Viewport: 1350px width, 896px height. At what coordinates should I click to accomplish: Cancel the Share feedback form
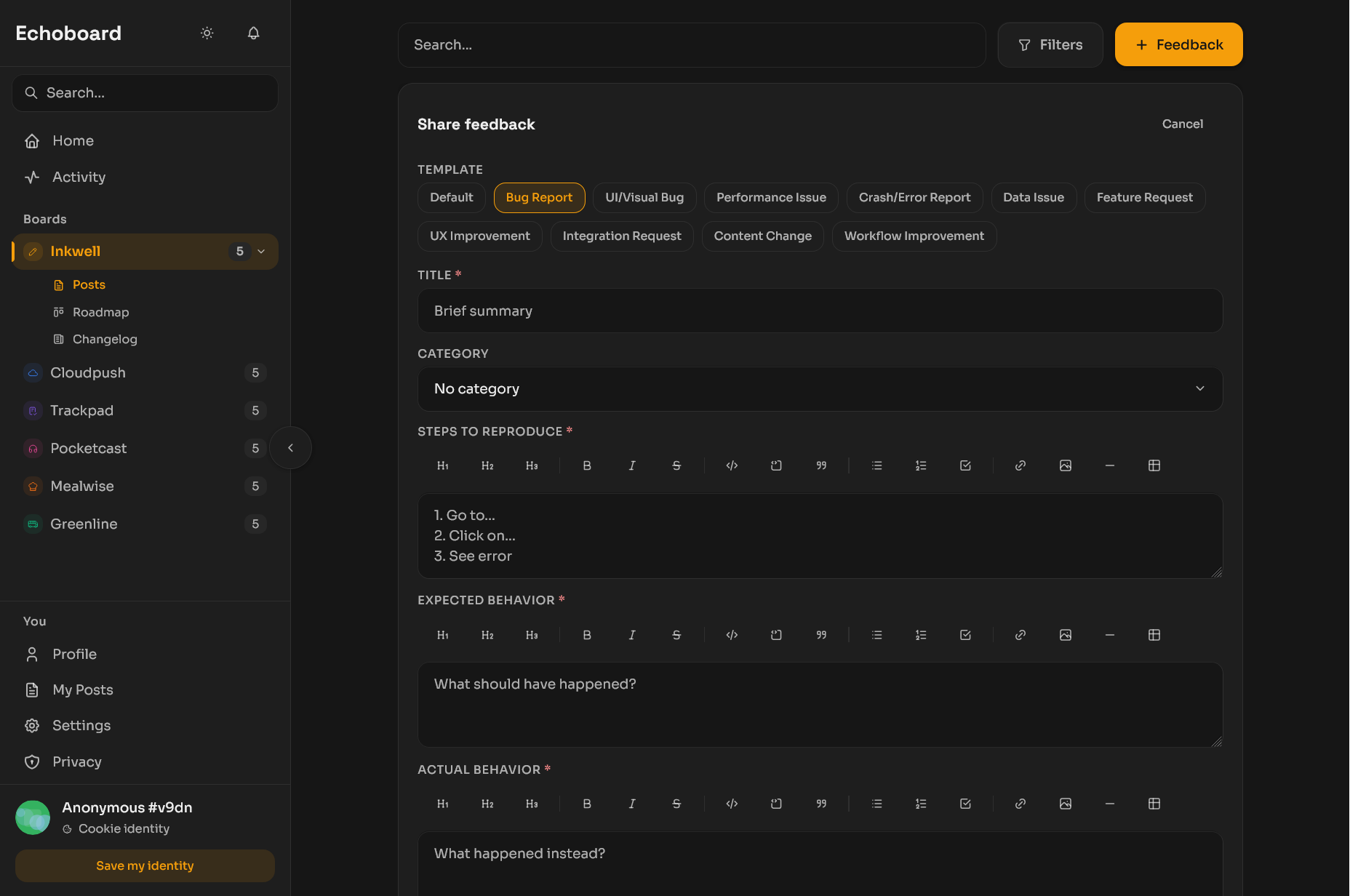click(1182, 124)
